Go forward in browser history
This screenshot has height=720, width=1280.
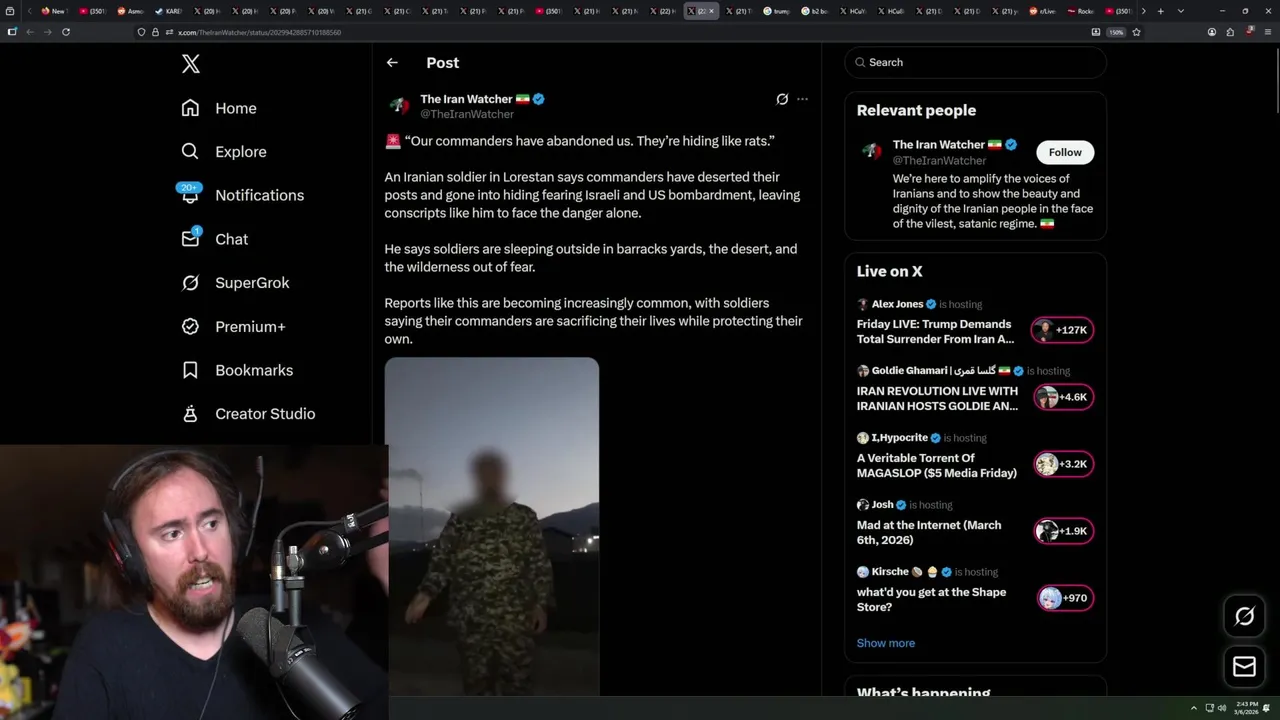pos(47,32)
